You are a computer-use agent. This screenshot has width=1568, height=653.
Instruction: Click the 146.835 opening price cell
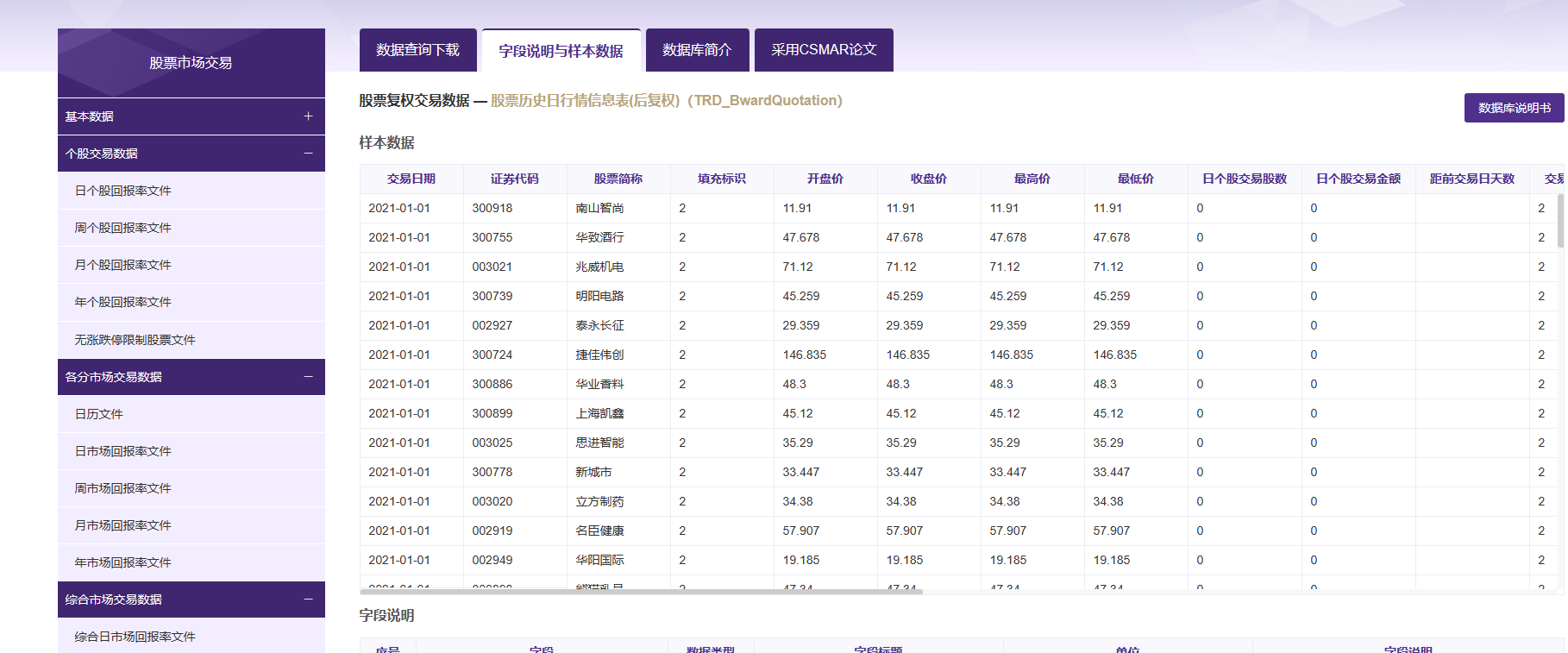[825, 355]
